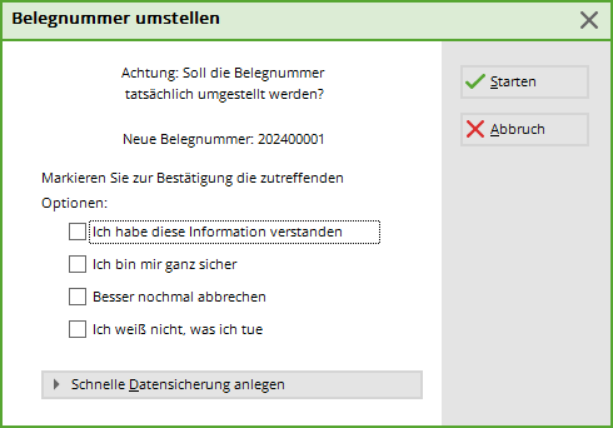Toggle the 'Ich weiß nicht, was ich tue' checkbox
The image size is (613, 428).
click(x=77, y=328)
